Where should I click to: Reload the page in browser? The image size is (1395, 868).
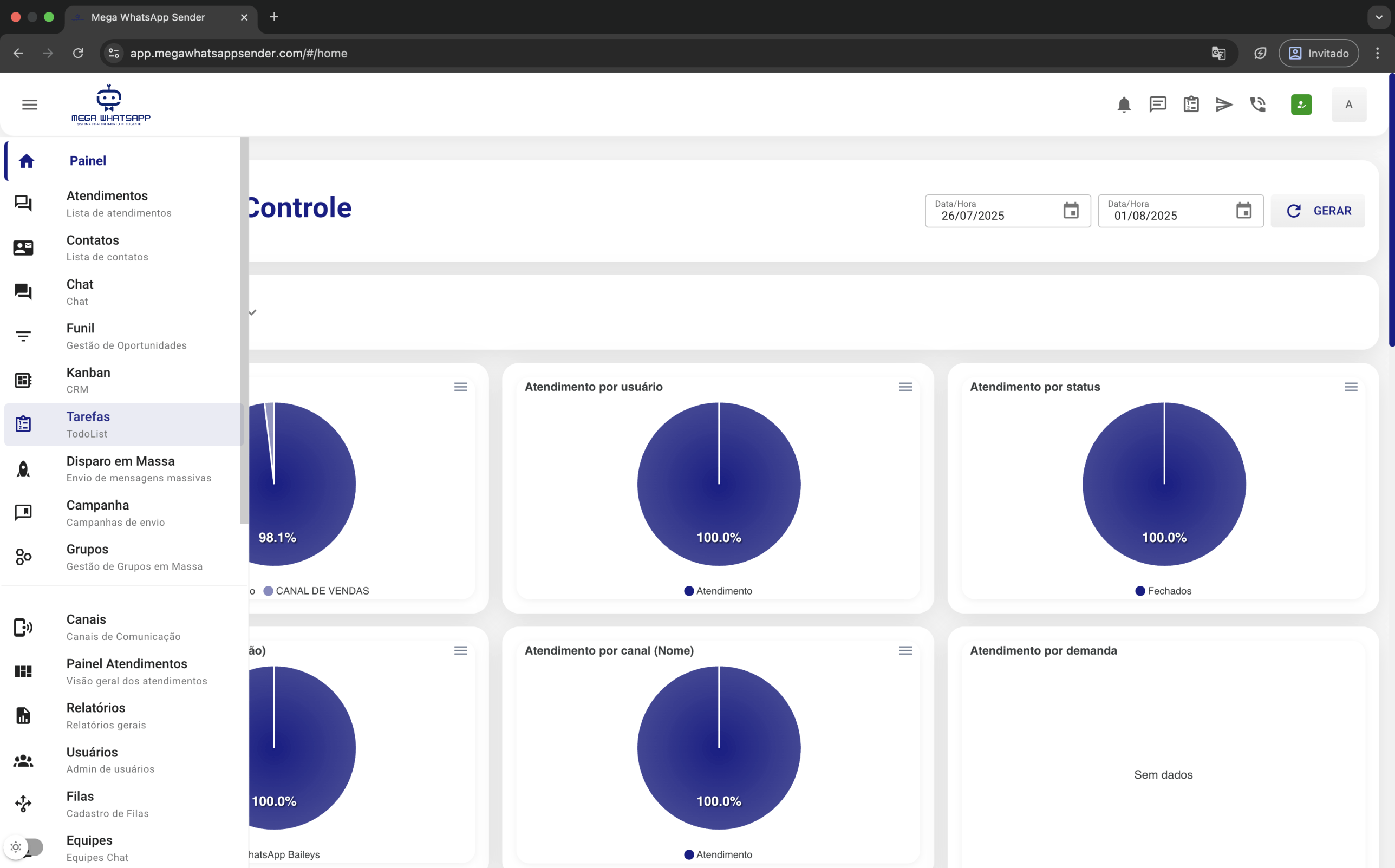pos(78,53)
